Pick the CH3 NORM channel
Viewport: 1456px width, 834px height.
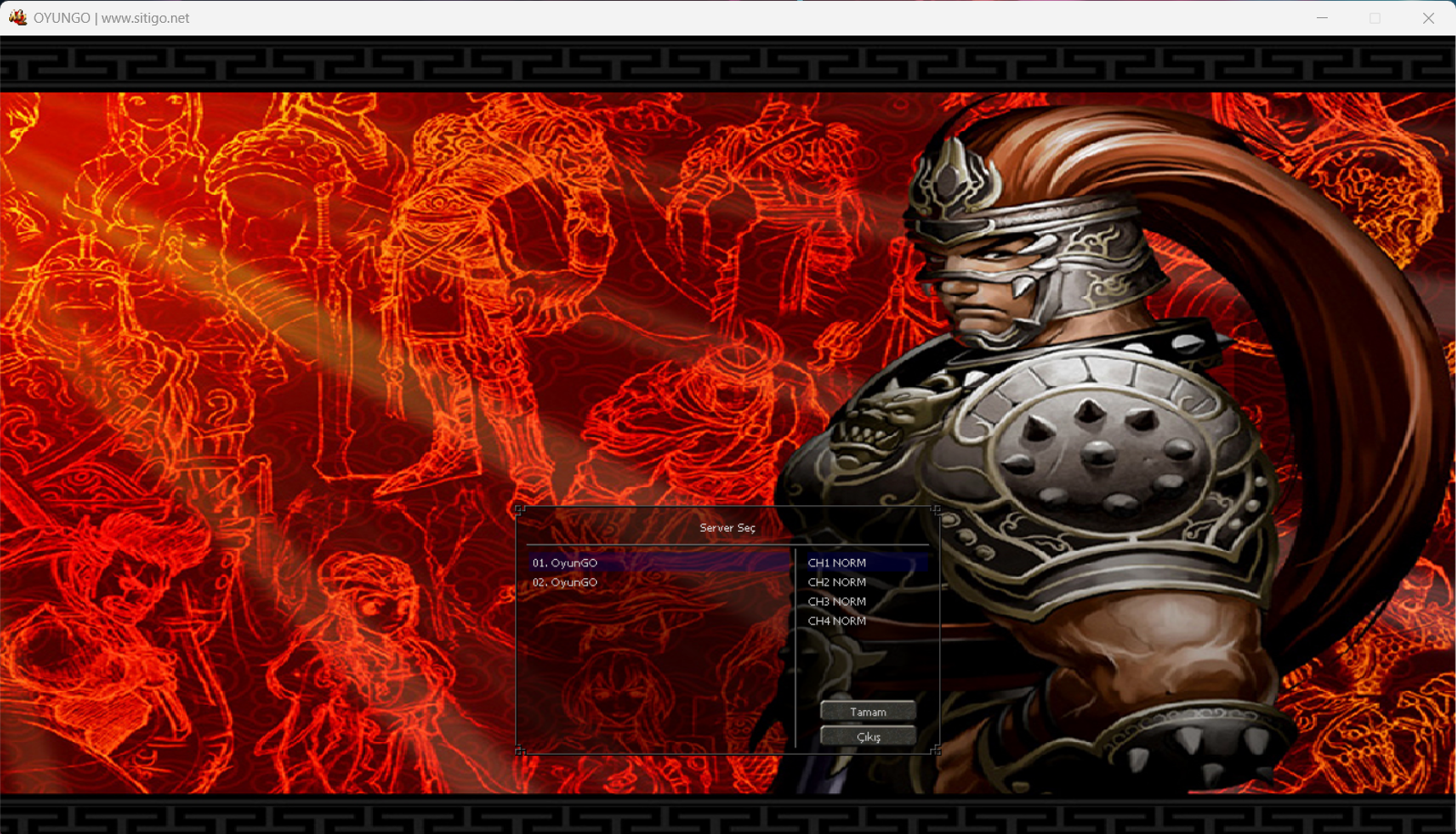866,602
